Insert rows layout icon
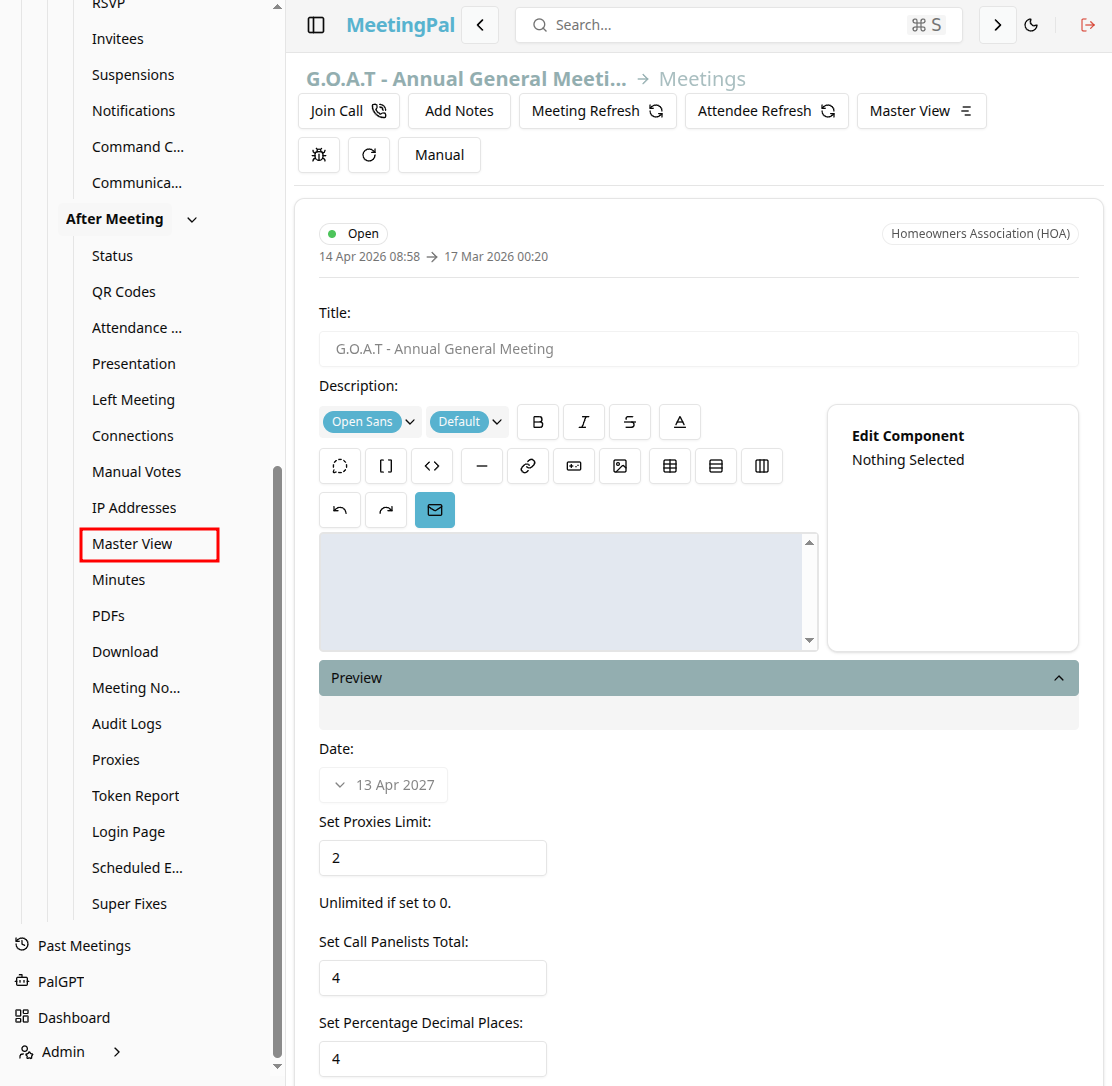Screen dimensions: 1112x1086 tap(716, 466)
